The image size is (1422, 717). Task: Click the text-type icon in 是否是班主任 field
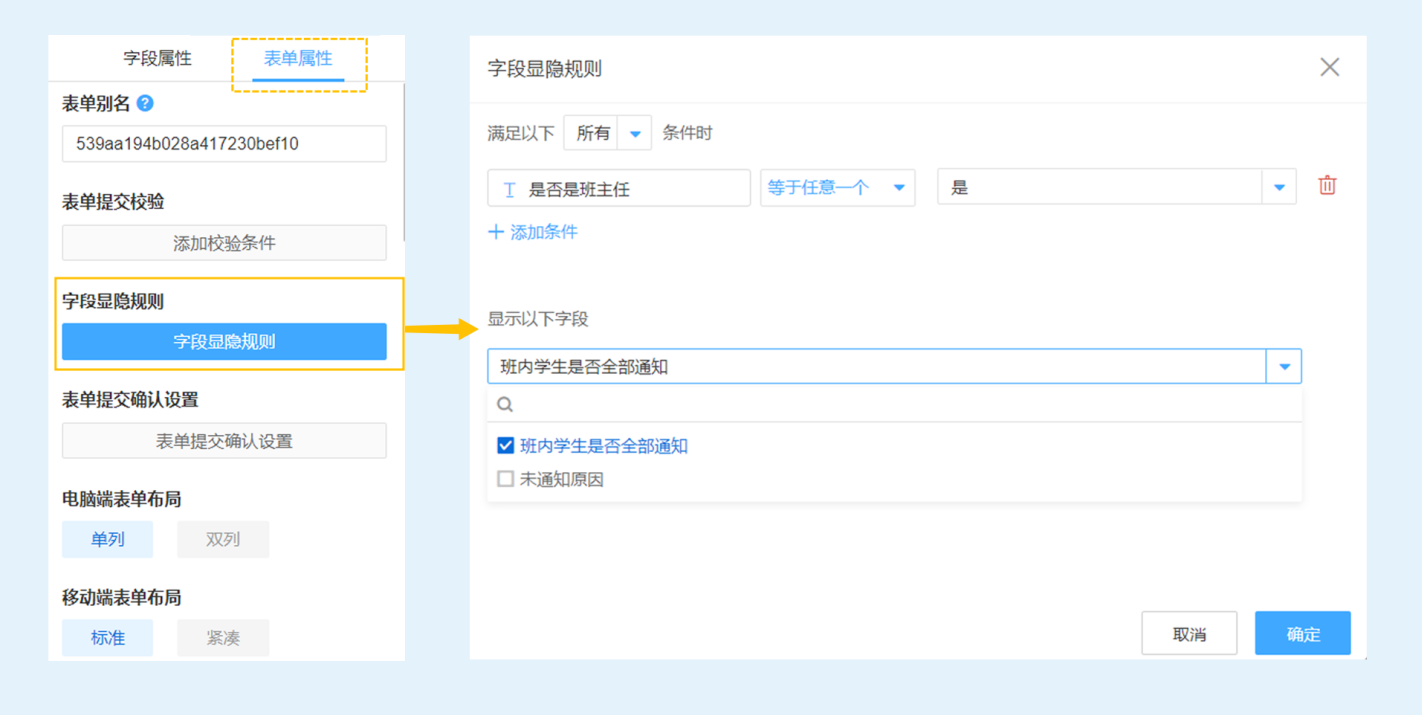tap(509, 189)
